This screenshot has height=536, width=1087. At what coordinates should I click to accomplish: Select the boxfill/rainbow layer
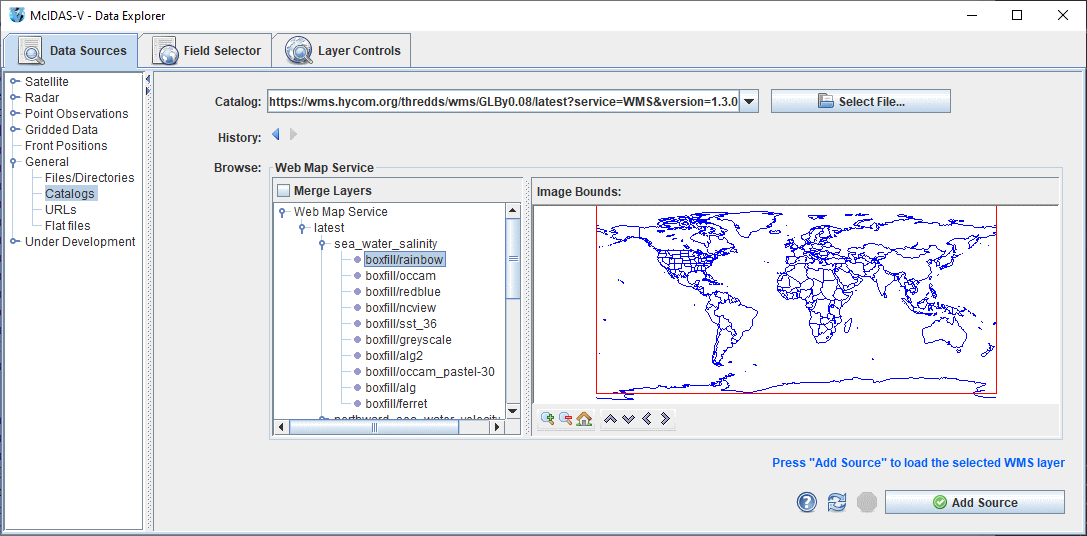pos(404,259)
